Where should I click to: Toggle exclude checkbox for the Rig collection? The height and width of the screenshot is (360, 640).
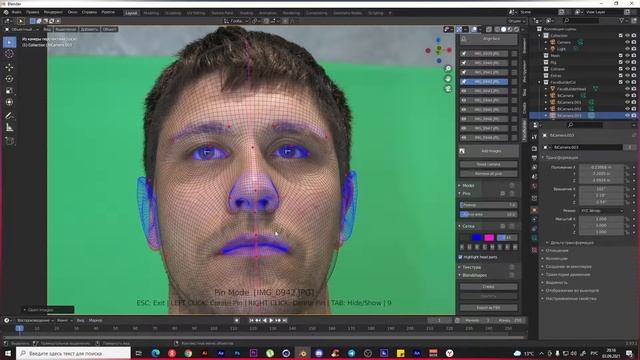tap(621, 62)
